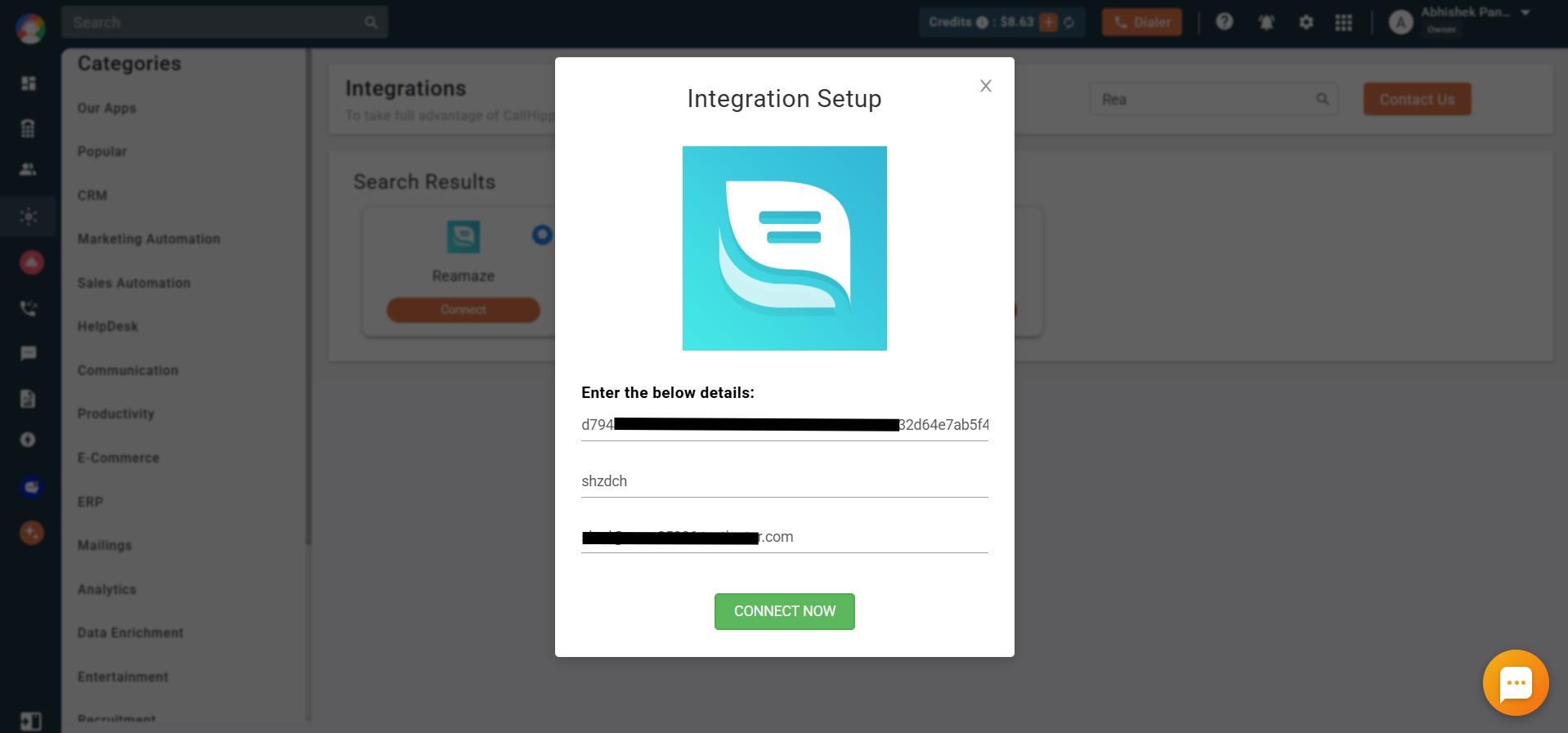Screen dimensions: 1568x733
Task: Select the ERP category
Action: [91, 502]
